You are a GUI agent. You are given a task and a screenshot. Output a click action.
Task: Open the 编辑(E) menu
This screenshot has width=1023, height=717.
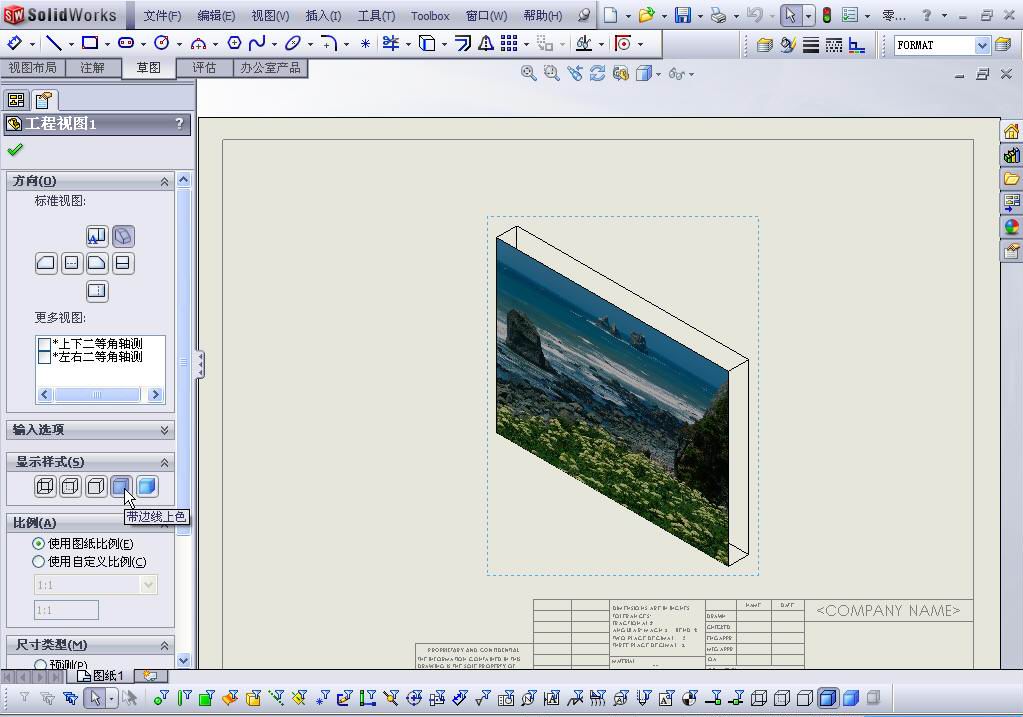(216, 16)
